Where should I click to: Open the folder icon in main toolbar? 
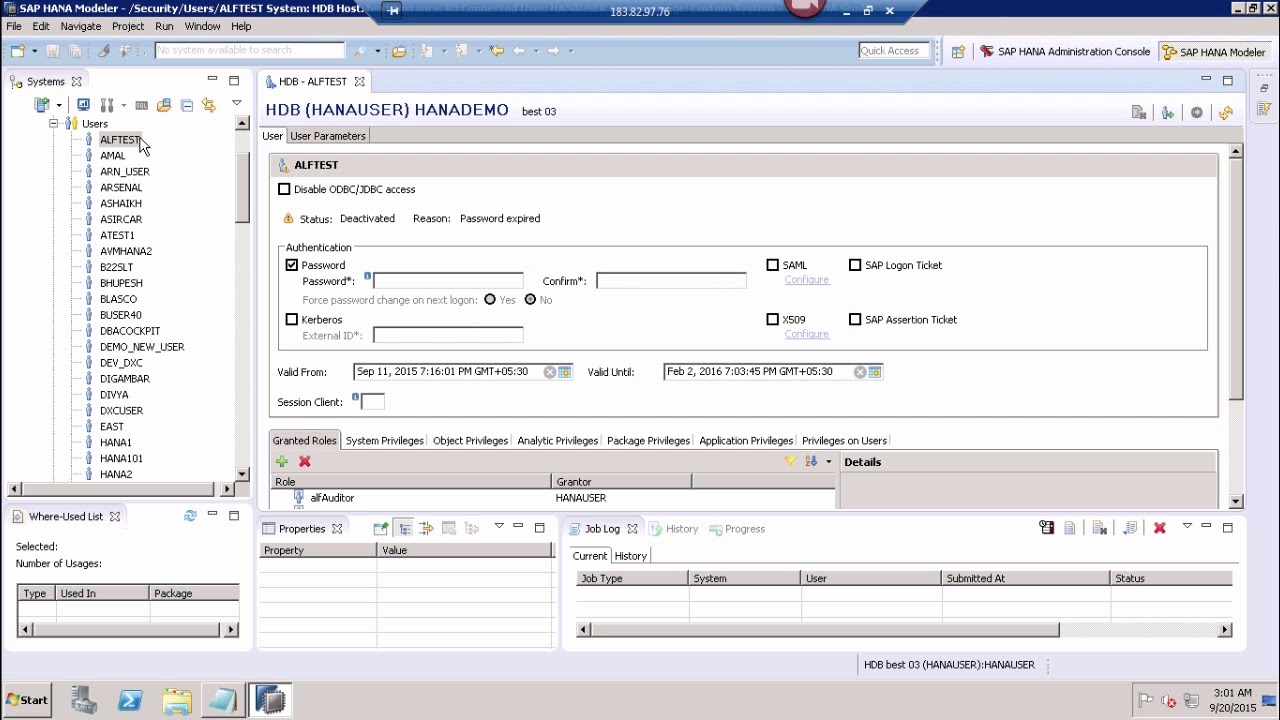coord(399,51)
